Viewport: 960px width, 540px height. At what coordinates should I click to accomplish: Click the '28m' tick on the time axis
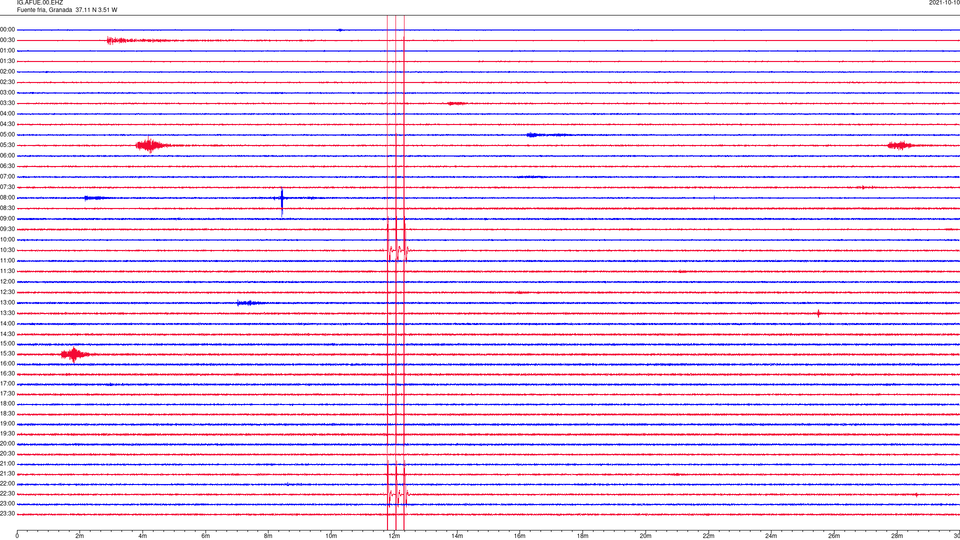(897, 536)
